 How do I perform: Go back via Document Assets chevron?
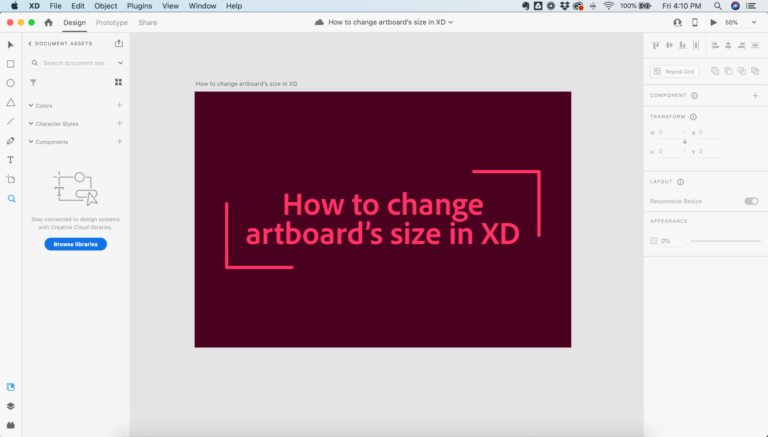click(30, 44)
